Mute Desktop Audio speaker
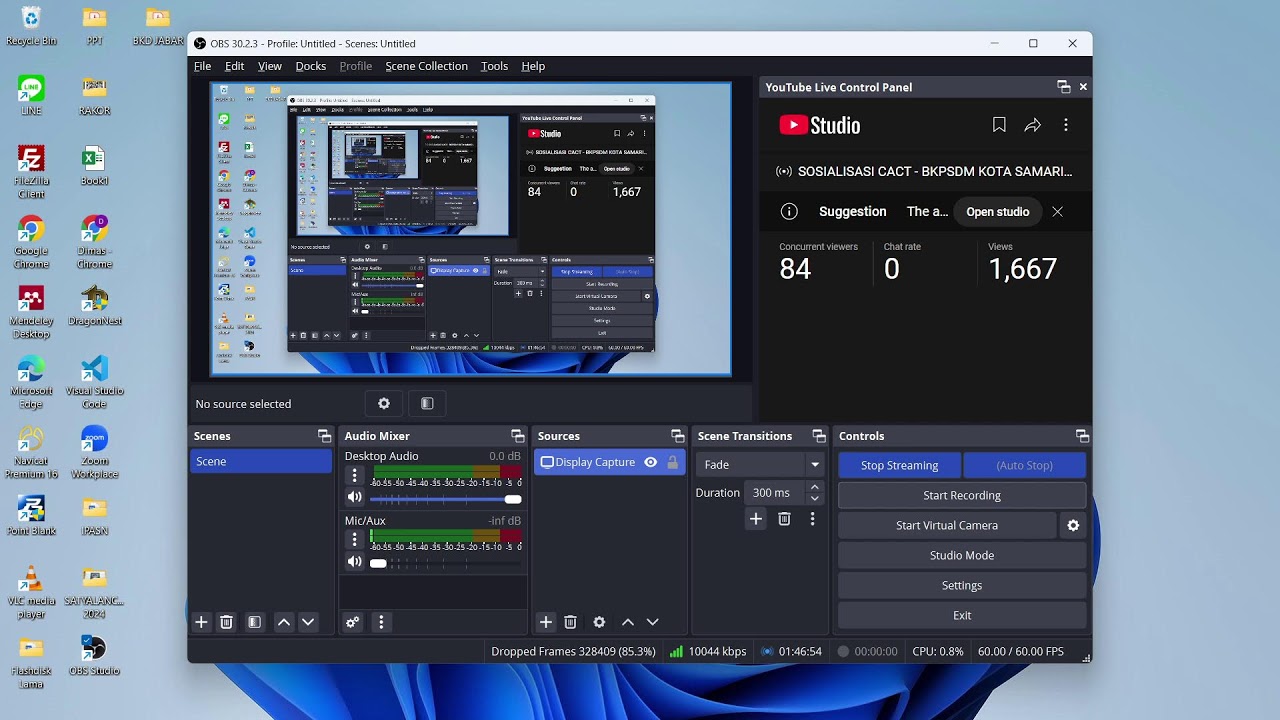The width and height of the screenshot is (1280, 720). pos(354,498)
